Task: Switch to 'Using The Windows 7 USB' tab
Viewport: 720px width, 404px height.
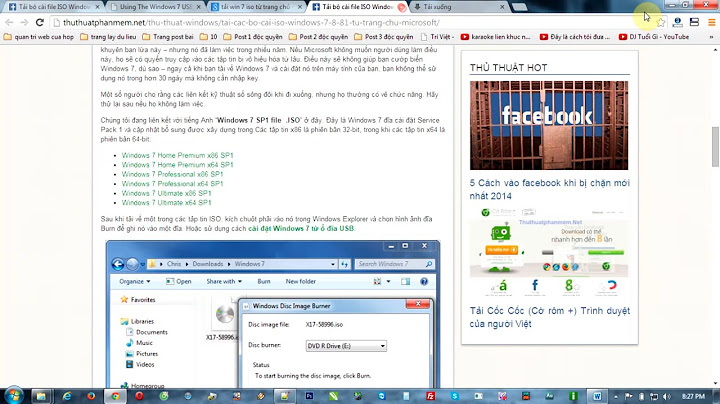Action: (x=155, y=7)
